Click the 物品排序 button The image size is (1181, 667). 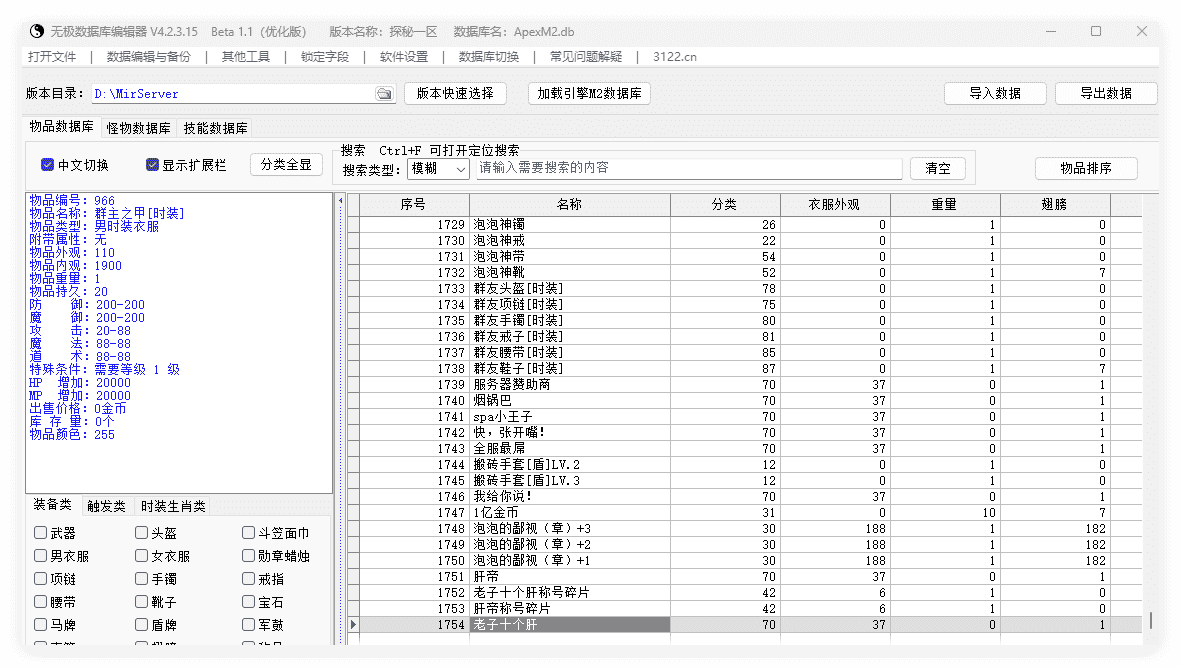[x=1085, y=168]
